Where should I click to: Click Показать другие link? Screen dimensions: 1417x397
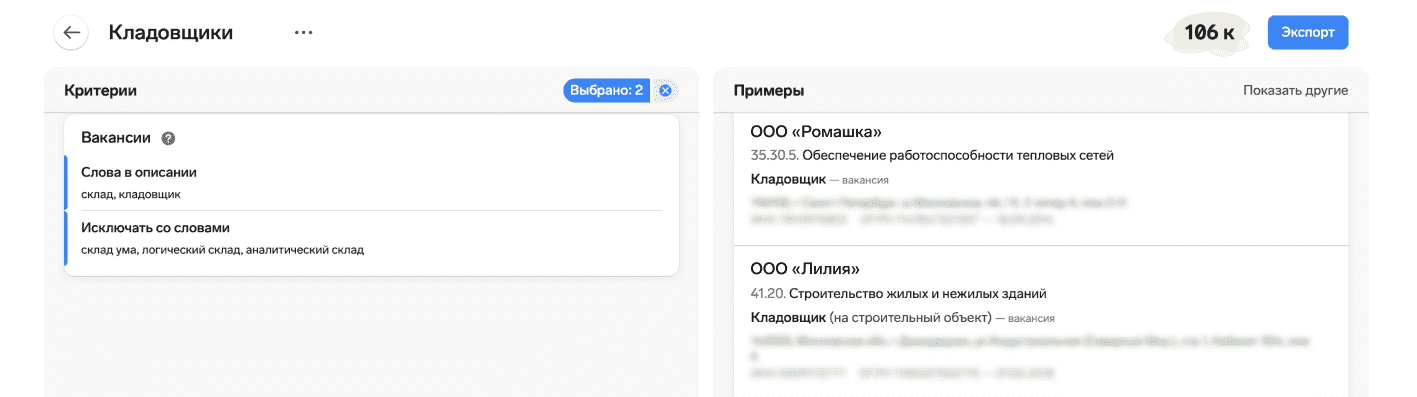click(x=1295, y=91)
